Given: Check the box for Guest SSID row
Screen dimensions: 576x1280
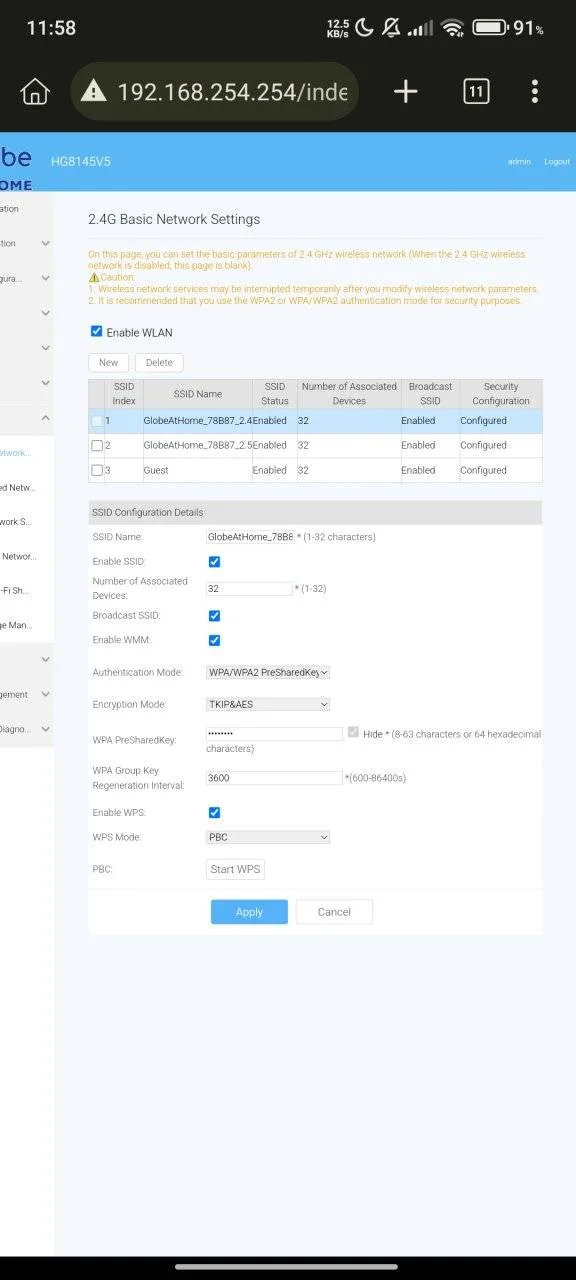Looking at the screenshot, I should [x=97, y=471].
